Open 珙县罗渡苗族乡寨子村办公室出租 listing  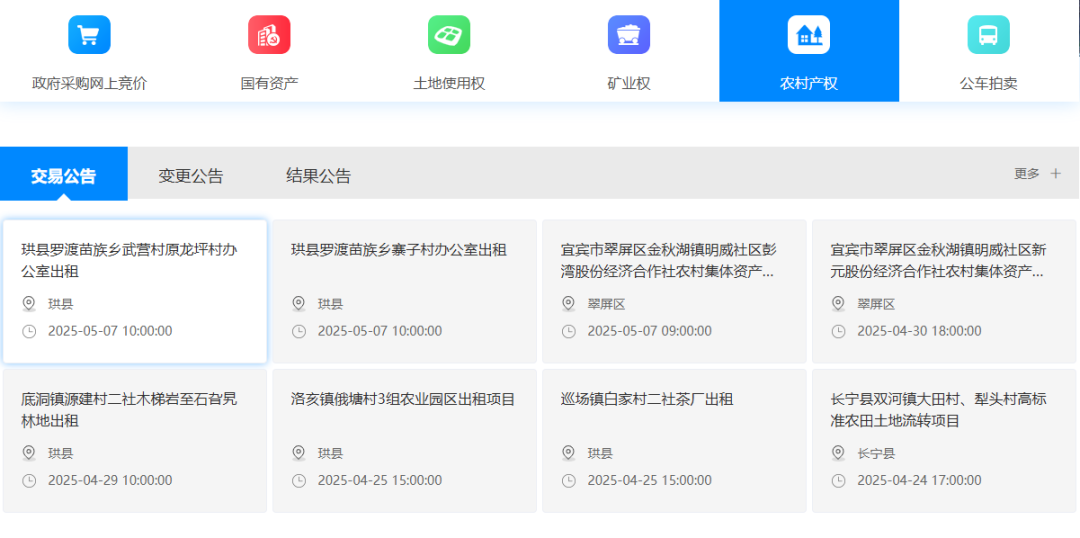point(398,250)
